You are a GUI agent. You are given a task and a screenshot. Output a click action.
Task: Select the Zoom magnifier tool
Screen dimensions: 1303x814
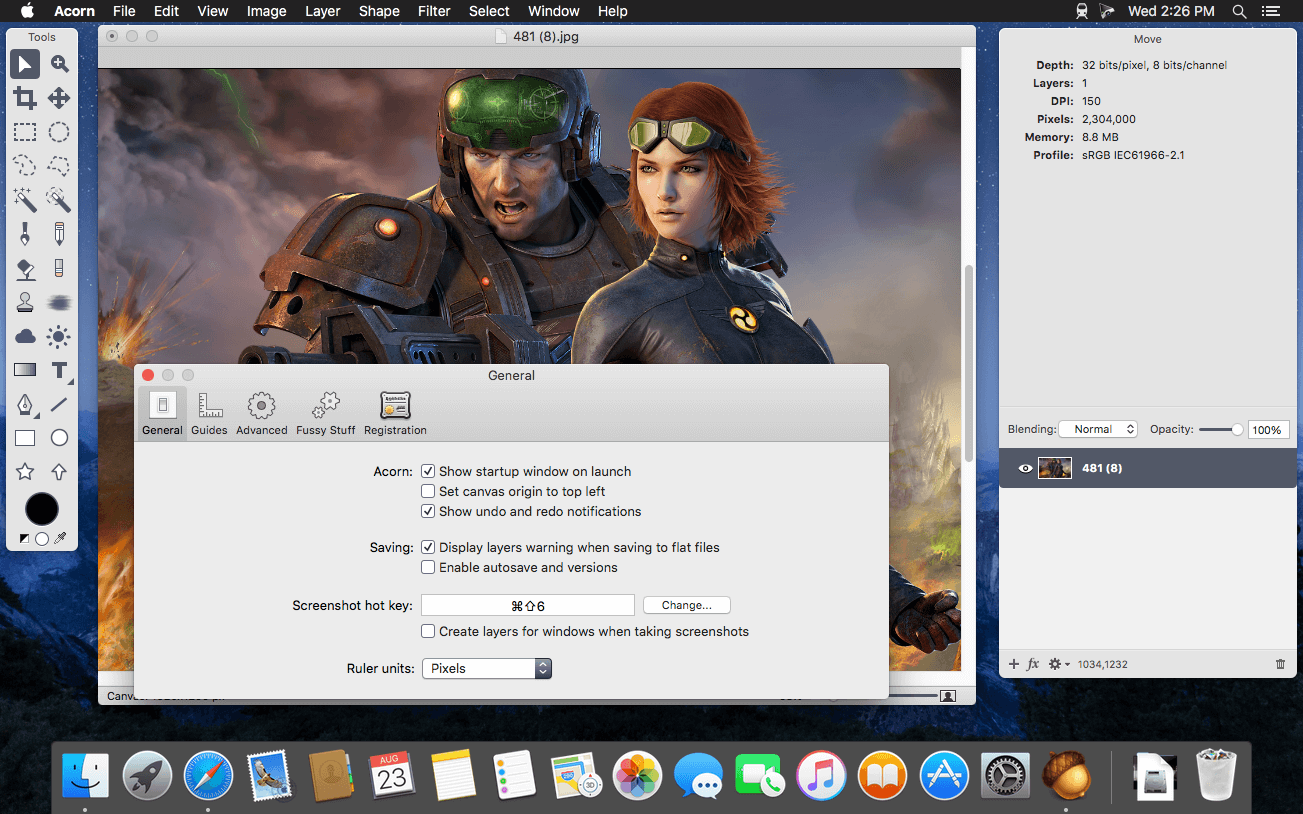tap(60, 65)
